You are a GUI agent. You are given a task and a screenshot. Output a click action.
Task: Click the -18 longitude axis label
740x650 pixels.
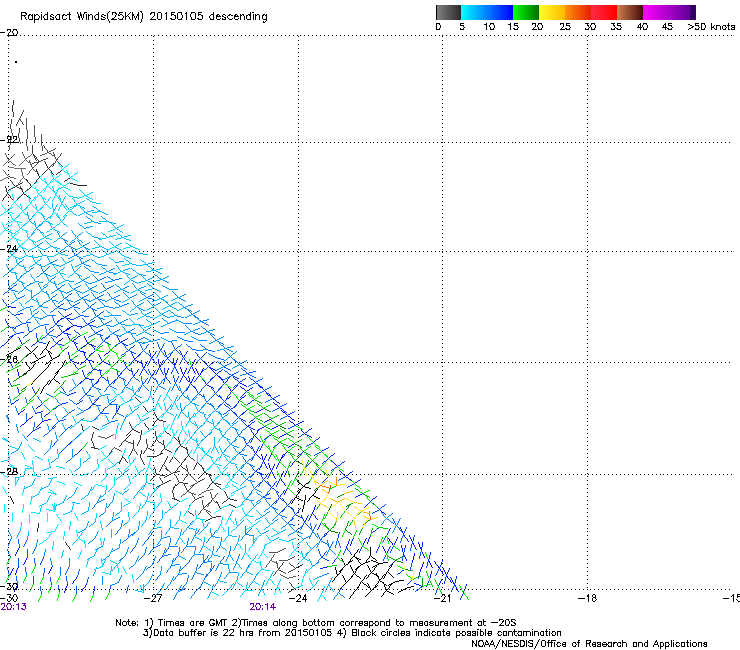(587, 598)
